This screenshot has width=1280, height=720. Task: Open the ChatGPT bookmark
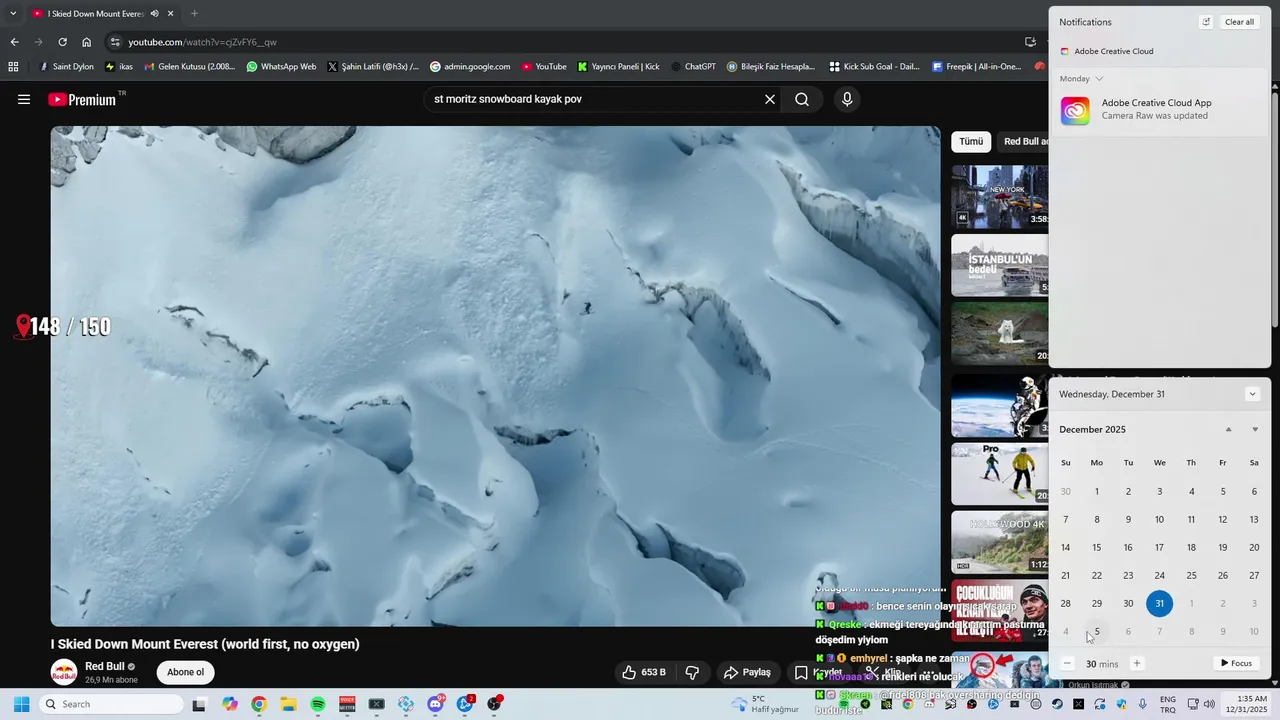click(x=693, y=67)
